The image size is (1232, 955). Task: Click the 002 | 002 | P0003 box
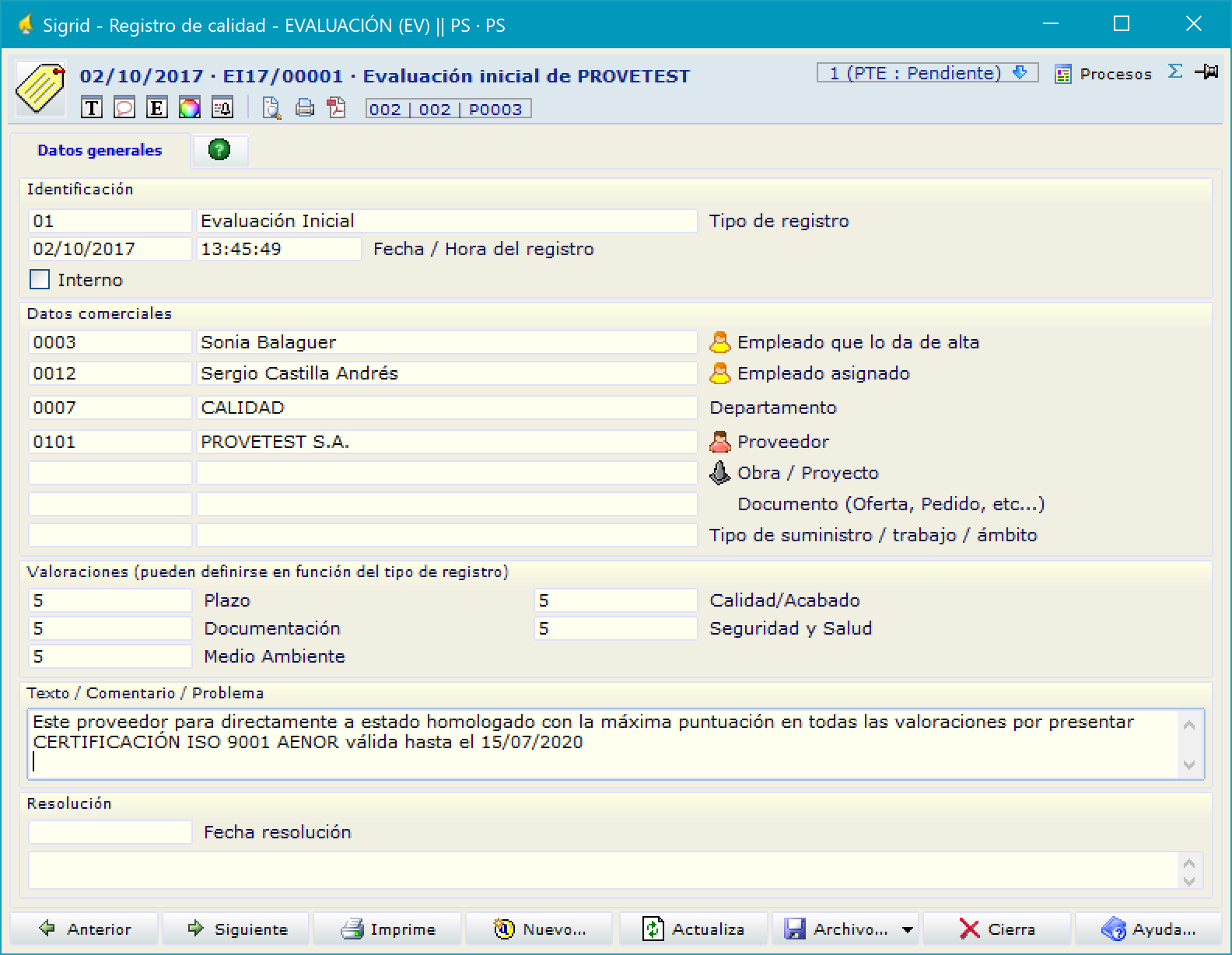[448, 109]
